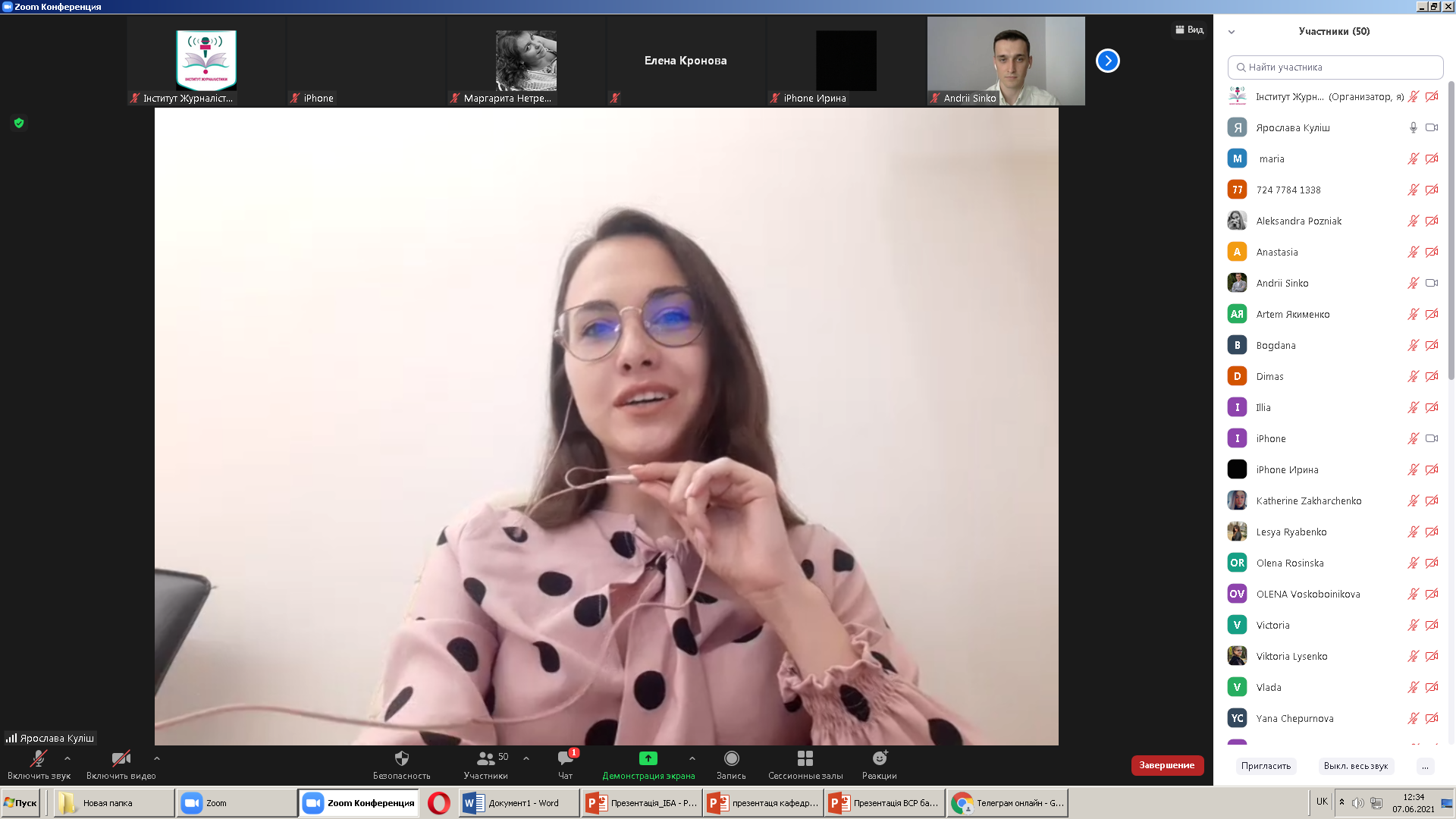Turn on camera via Включить видео
This screenshot has height=819, width=1456.
[121, 758]
